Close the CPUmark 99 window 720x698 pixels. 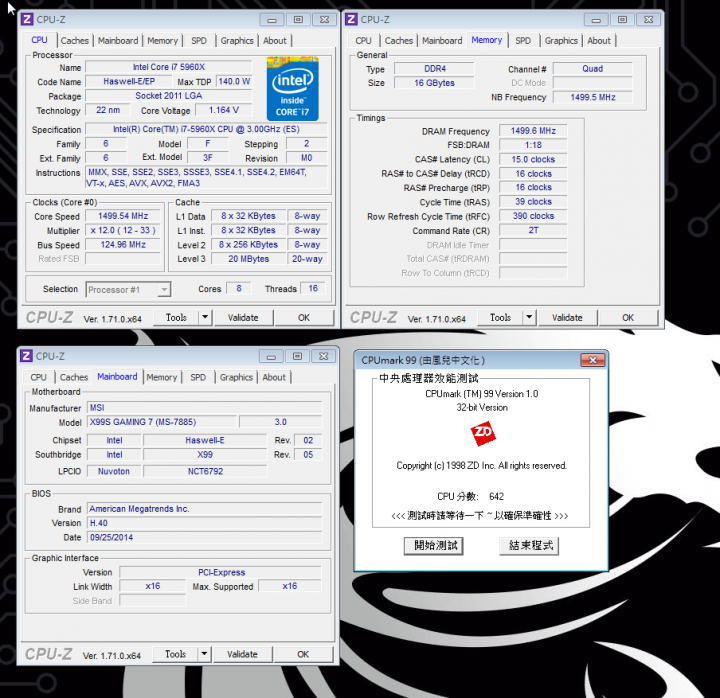click(x=593, y=360)
